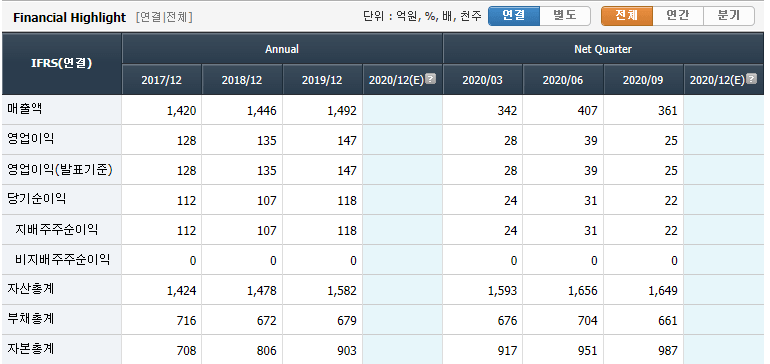Select the 자본총계 row label
This screenshot has width=770, height=364.
(x=30, y=349)
